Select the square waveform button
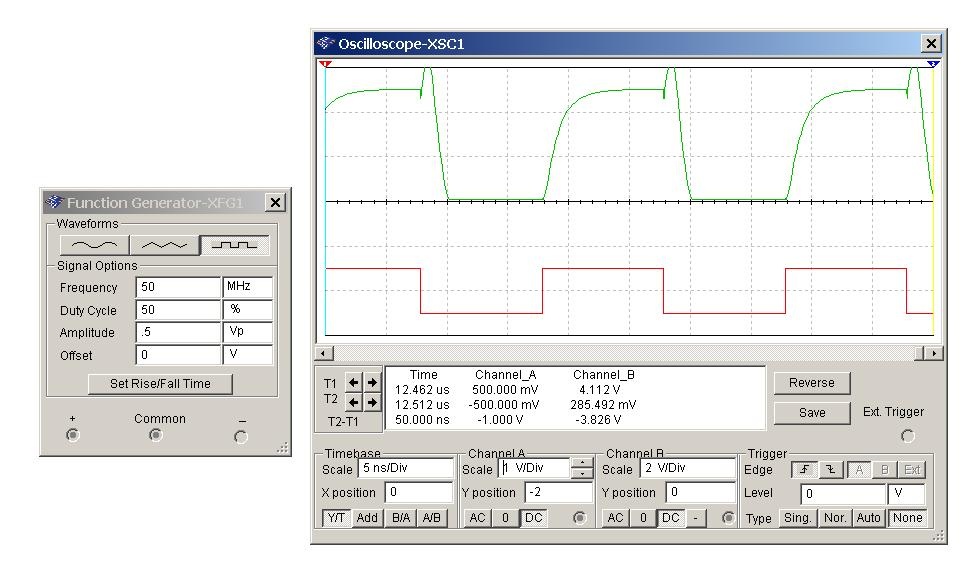The height and width of the screenshot is (565, 966). click(x=236, y=245)
